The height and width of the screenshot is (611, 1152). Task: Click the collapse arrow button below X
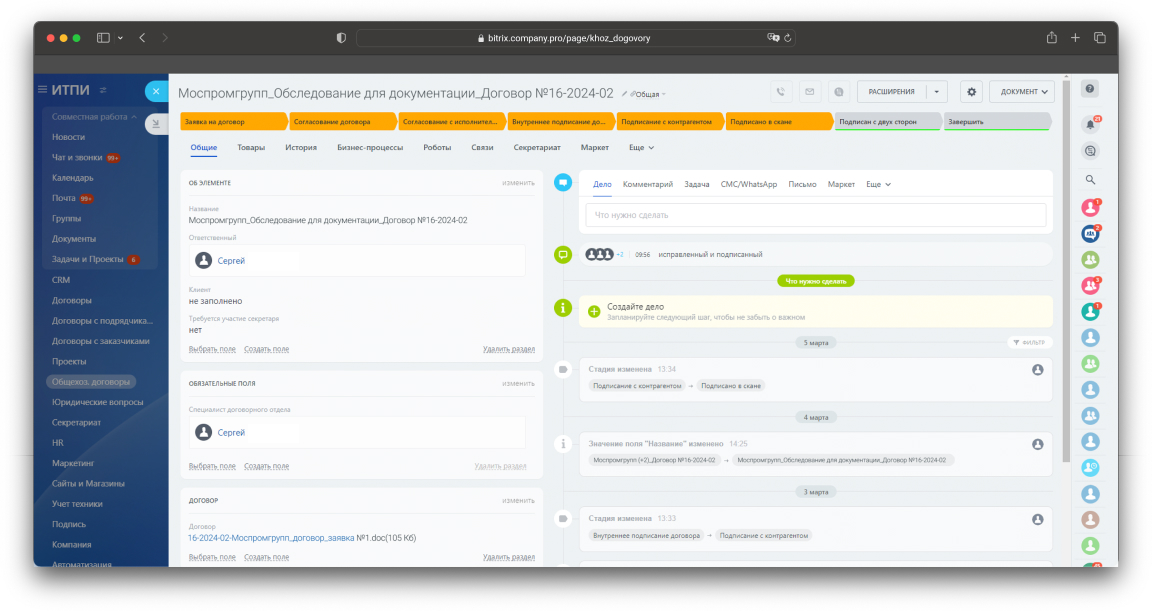[156, 123]
